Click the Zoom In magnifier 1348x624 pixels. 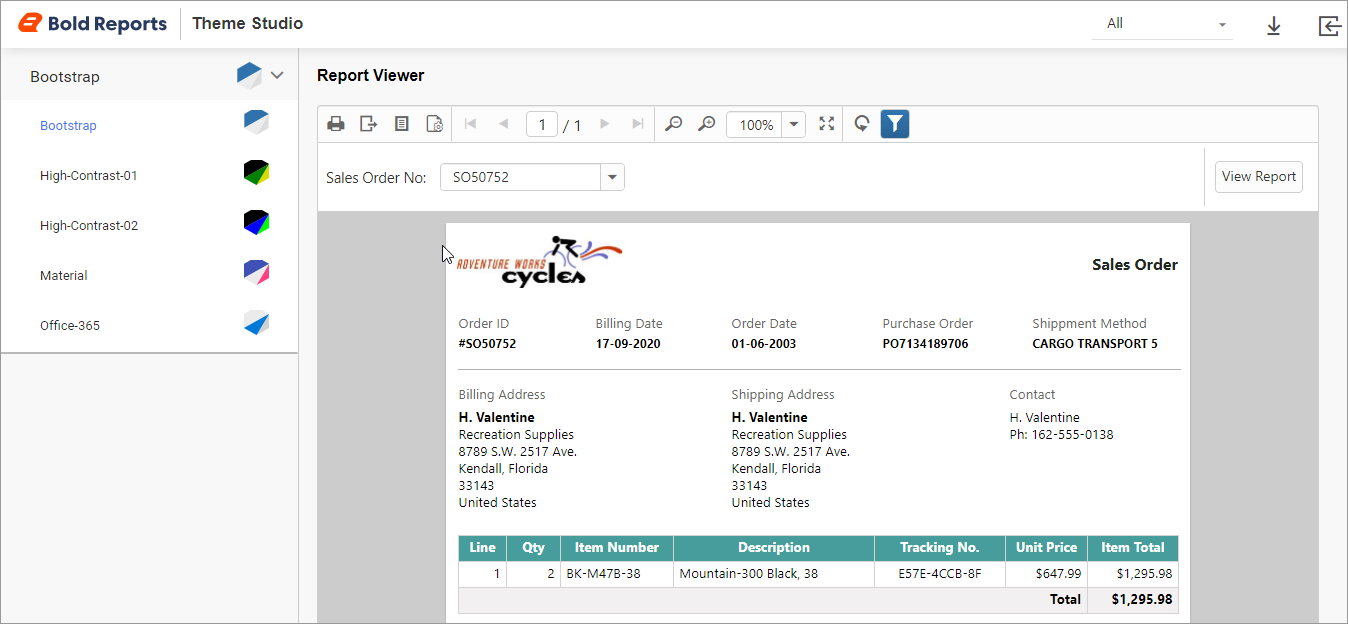point(706,124)
